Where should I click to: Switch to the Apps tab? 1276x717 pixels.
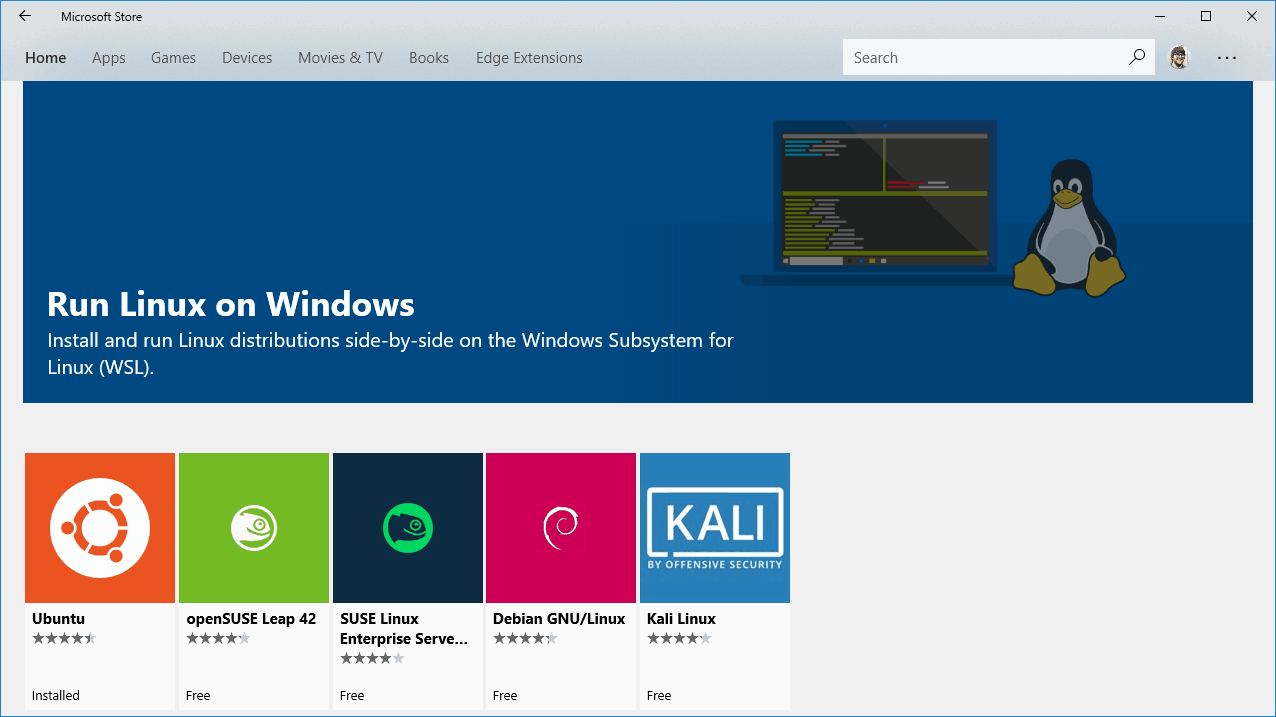(108, 57)
